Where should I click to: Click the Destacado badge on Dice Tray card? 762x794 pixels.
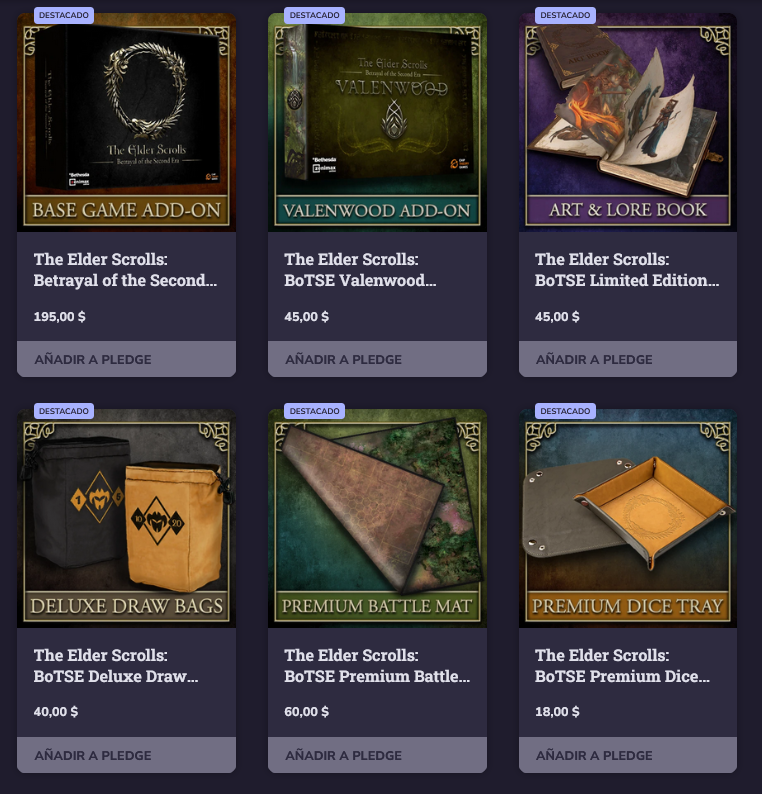pyautogui.click(x=565, y=411)
